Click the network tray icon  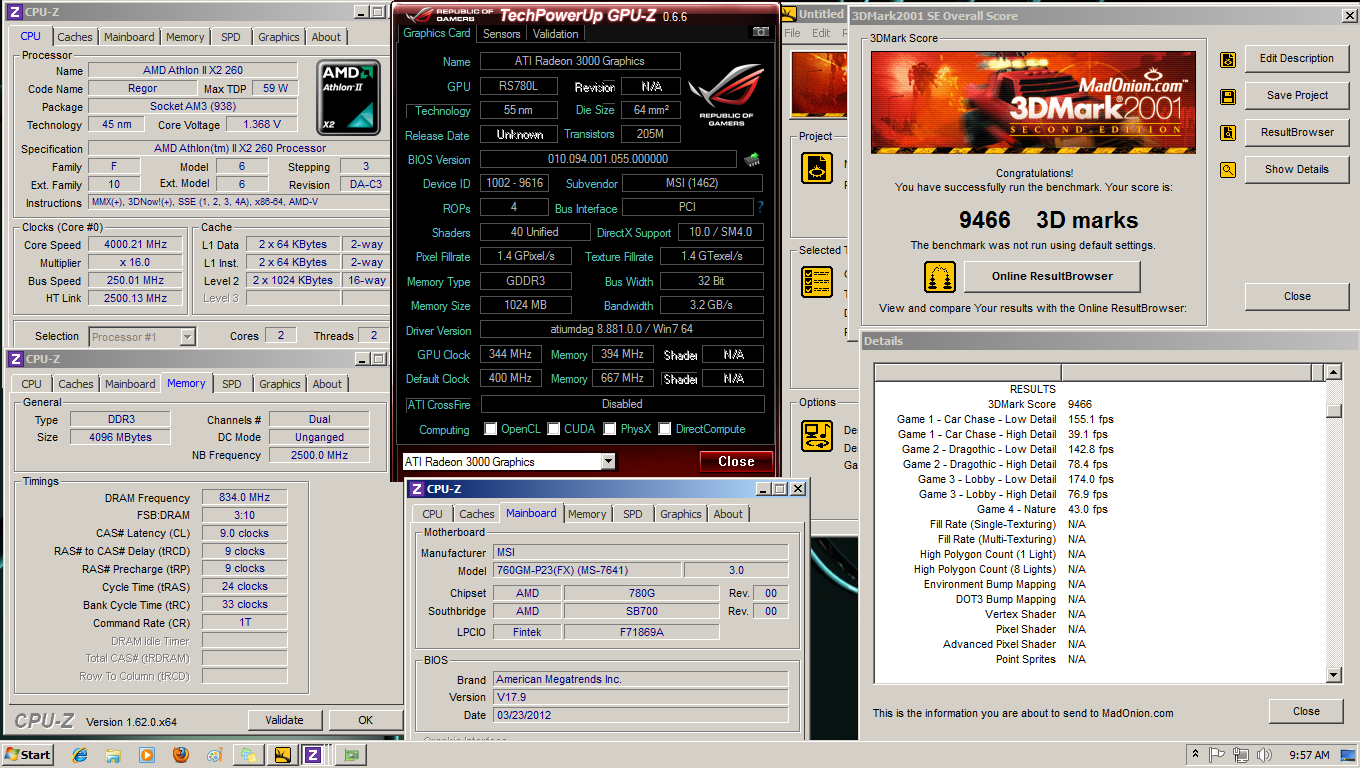pos(1241,755)
